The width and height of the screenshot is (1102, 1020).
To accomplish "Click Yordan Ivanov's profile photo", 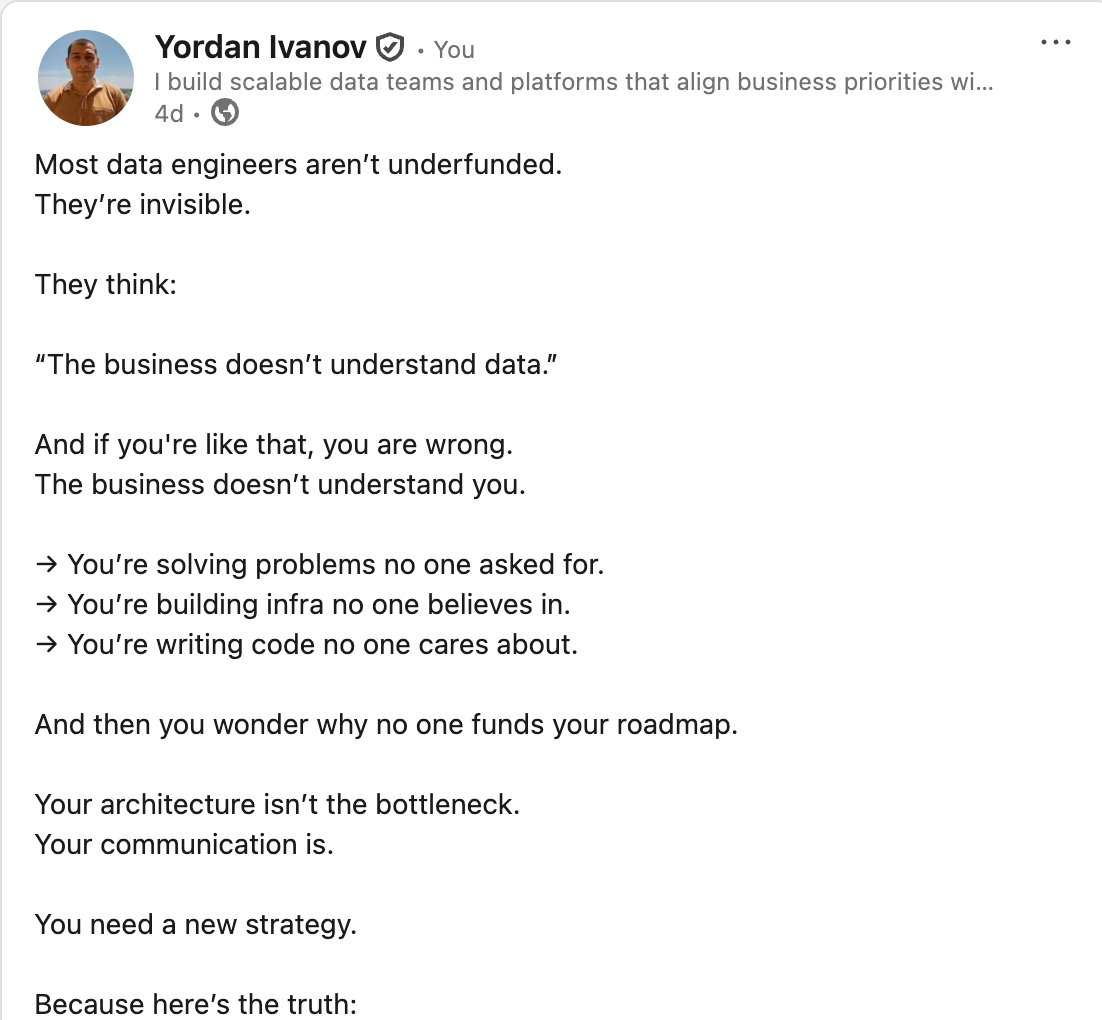I will [86, 78].
